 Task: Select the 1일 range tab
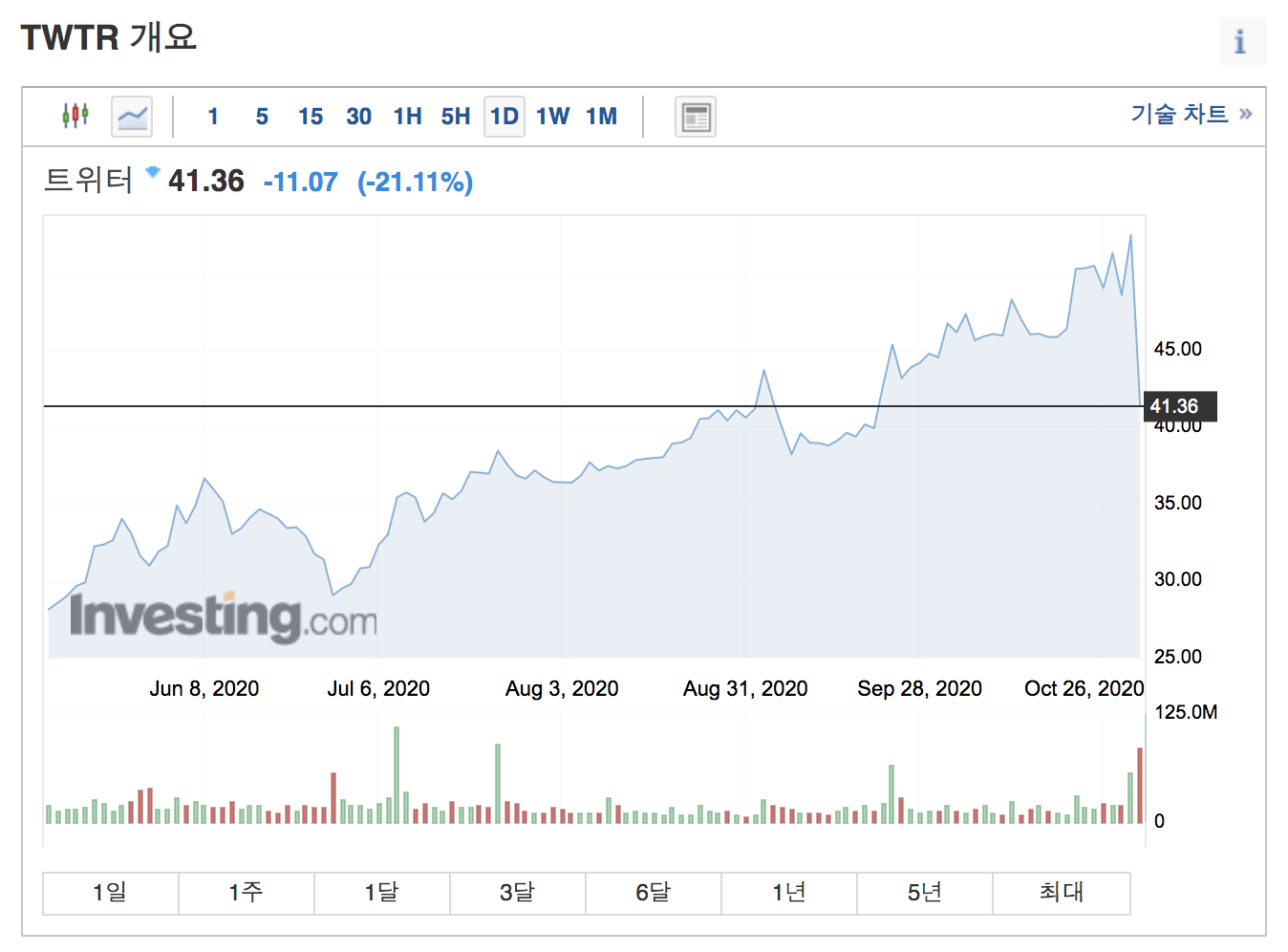[x=111, y=893]
